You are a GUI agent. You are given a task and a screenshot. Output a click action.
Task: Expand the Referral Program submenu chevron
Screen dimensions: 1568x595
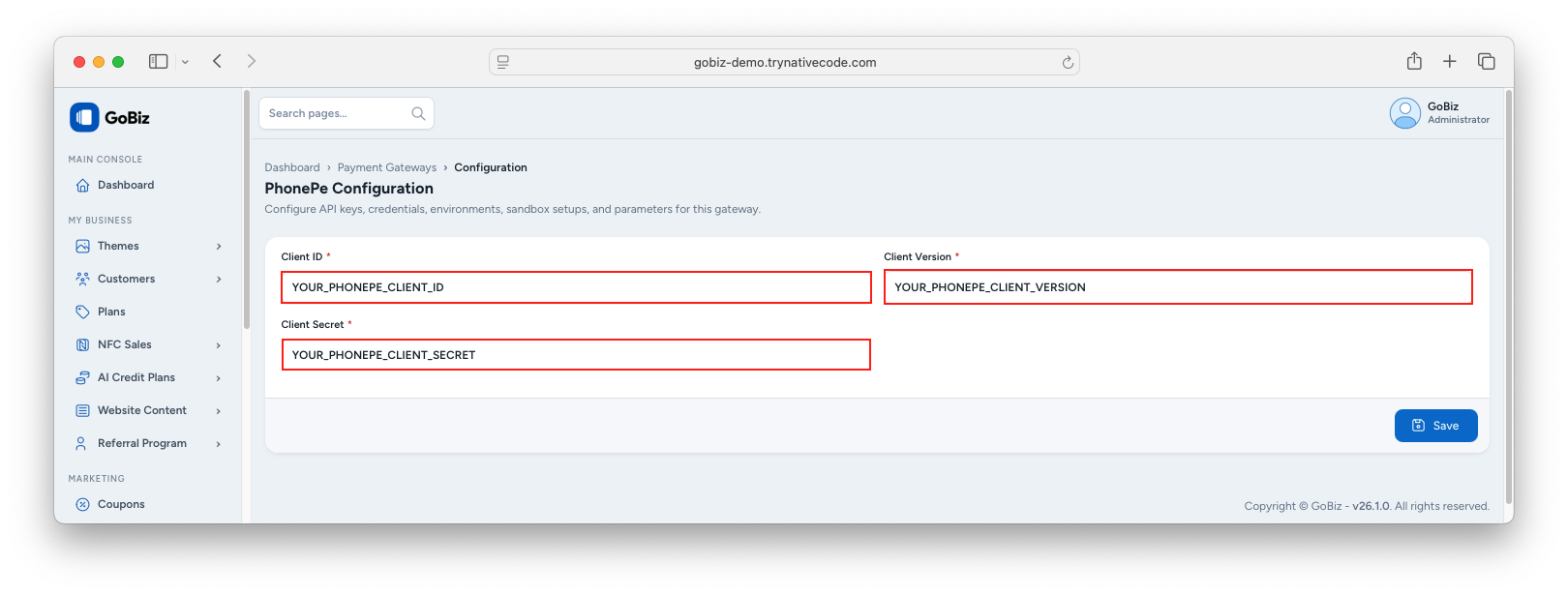[219, 444]
